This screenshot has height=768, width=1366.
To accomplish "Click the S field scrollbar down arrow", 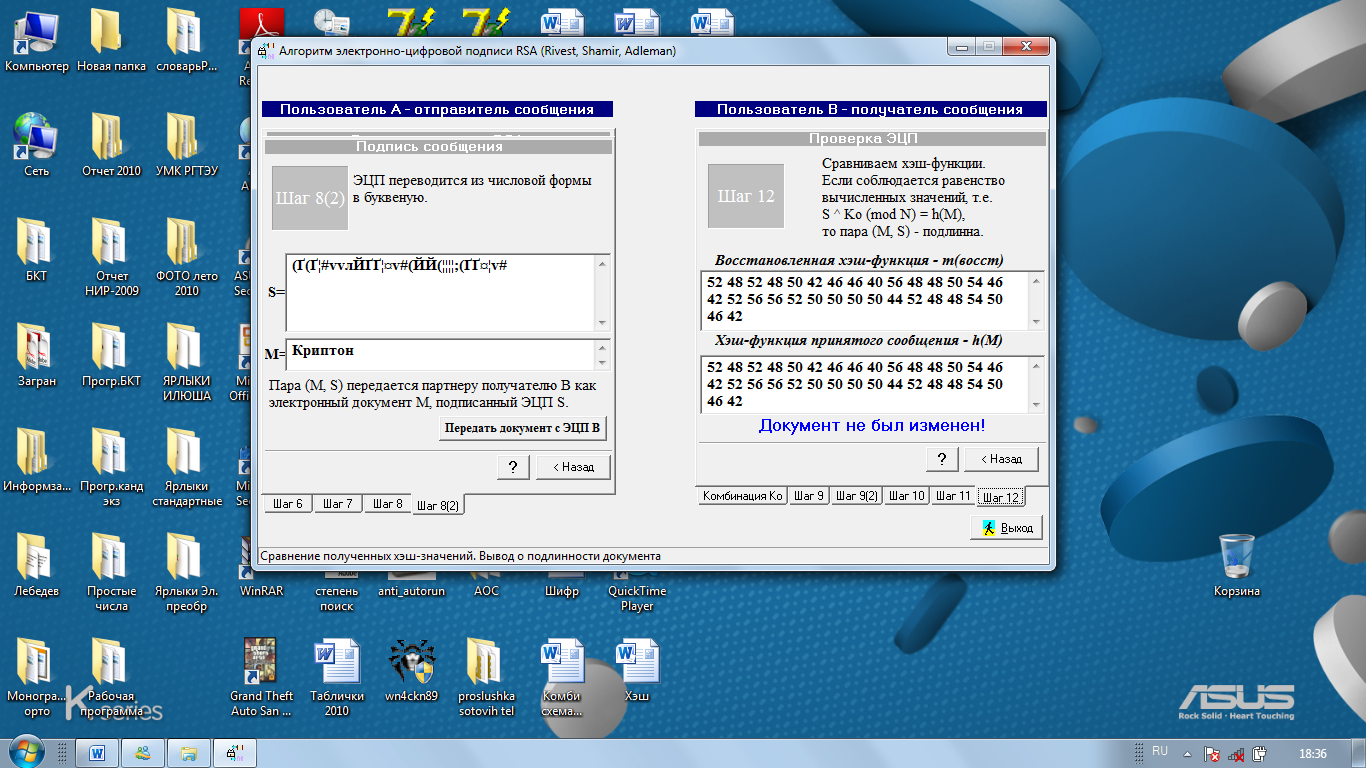I will click(602, 322).
